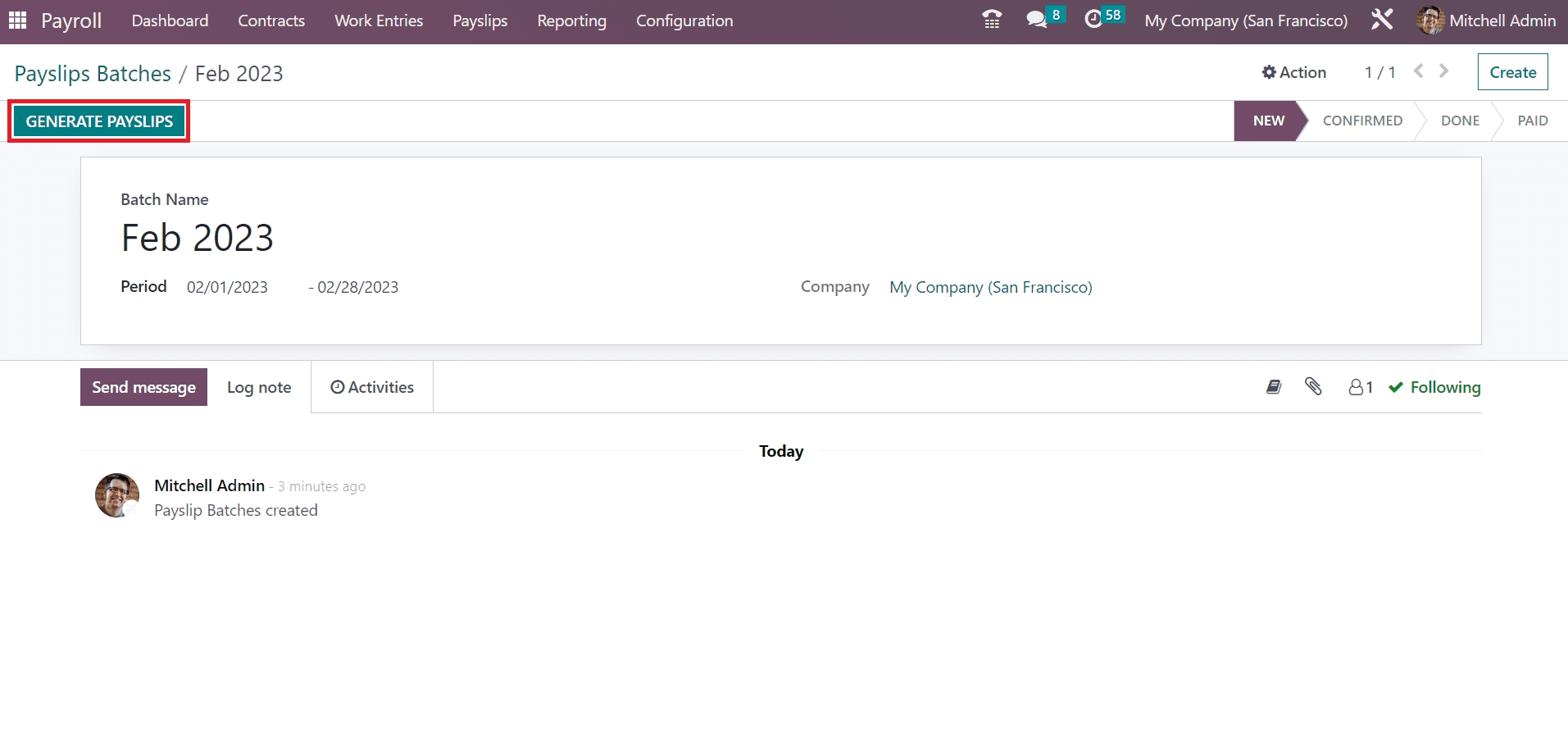Click the VoIP phone icon

[992, 20]
